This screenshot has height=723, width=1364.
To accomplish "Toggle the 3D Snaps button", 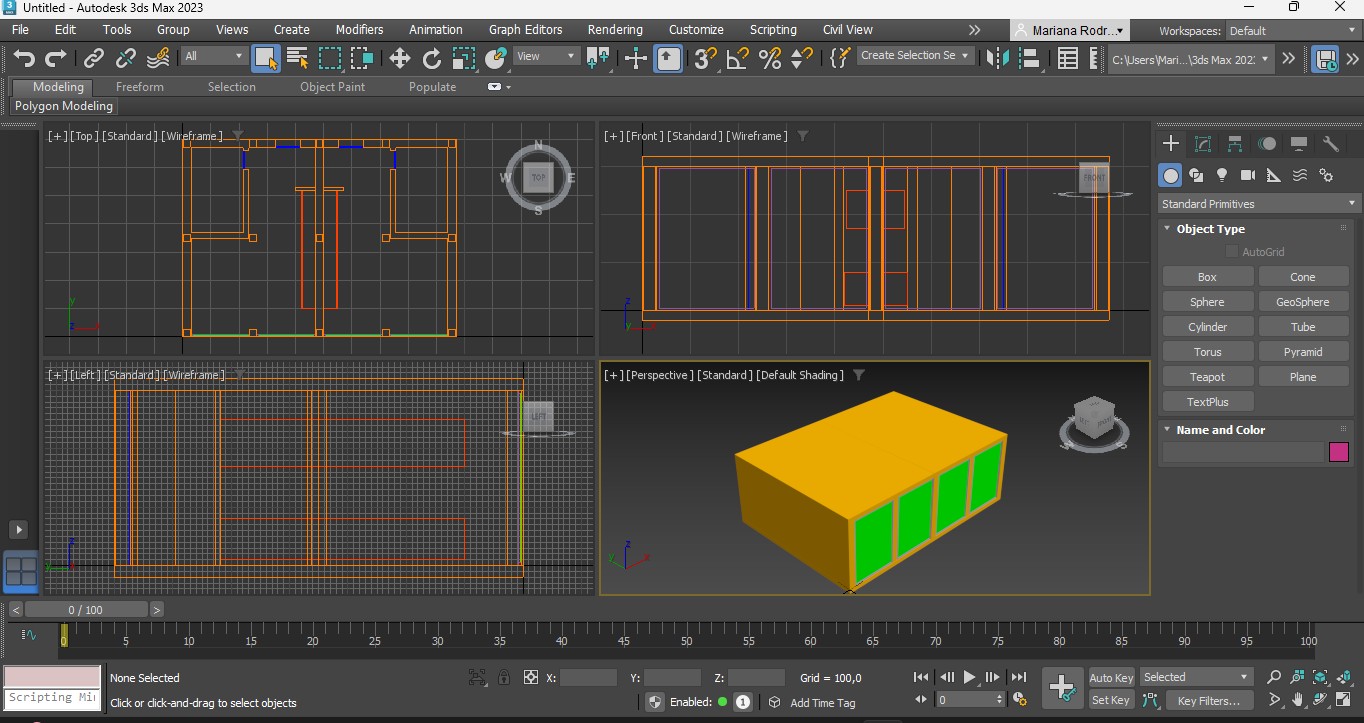I will click(x=705, y=58).
